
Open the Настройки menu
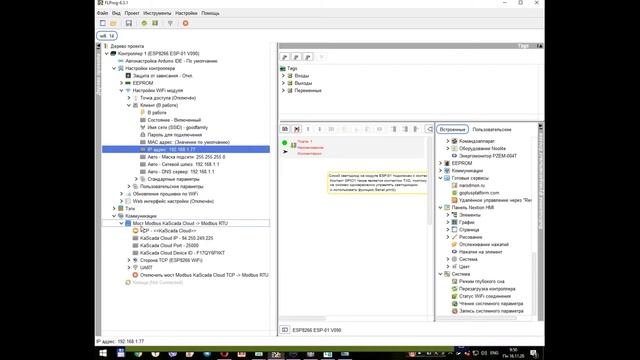coord(186,13)
